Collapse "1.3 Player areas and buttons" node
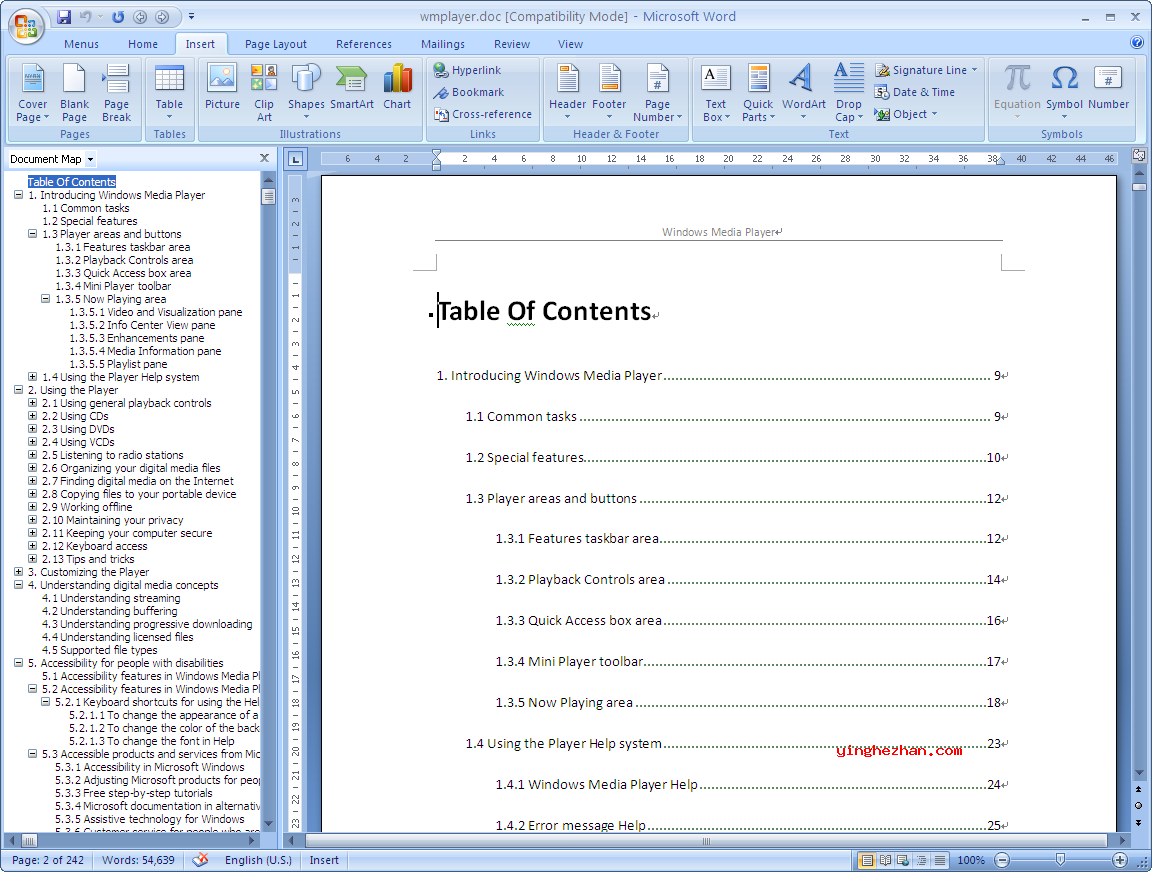The image size is (1152, 872). (32, 234)
